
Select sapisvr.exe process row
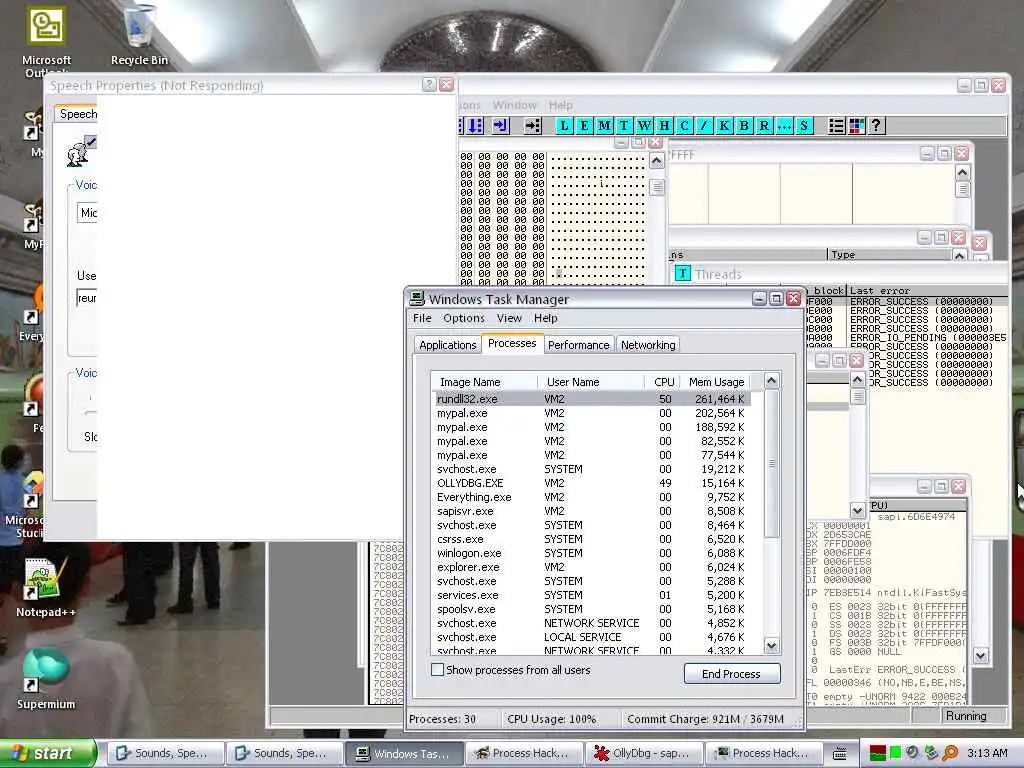[592, 511]
